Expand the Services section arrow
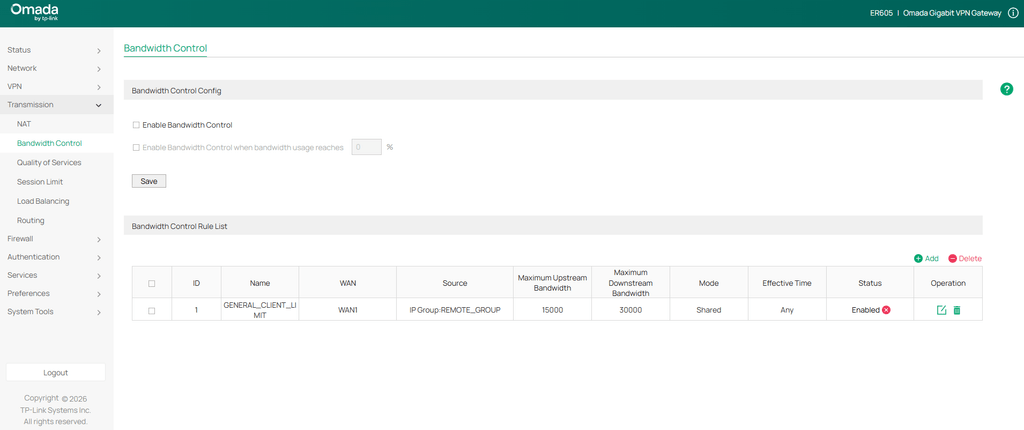 [x=99, y=276]
